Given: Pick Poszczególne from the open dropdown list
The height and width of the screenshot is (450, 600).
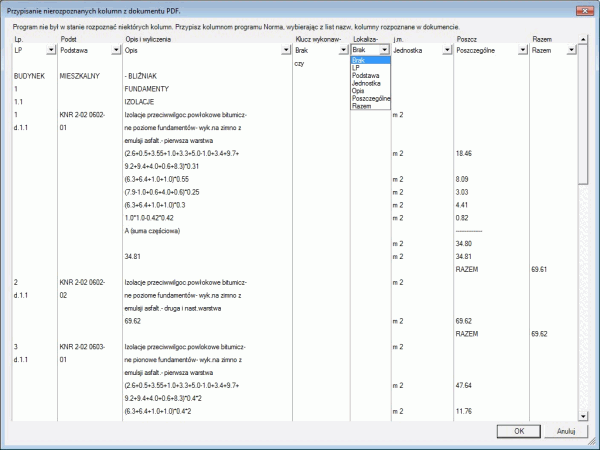Looking at the screenshot, I should (370, 98).
